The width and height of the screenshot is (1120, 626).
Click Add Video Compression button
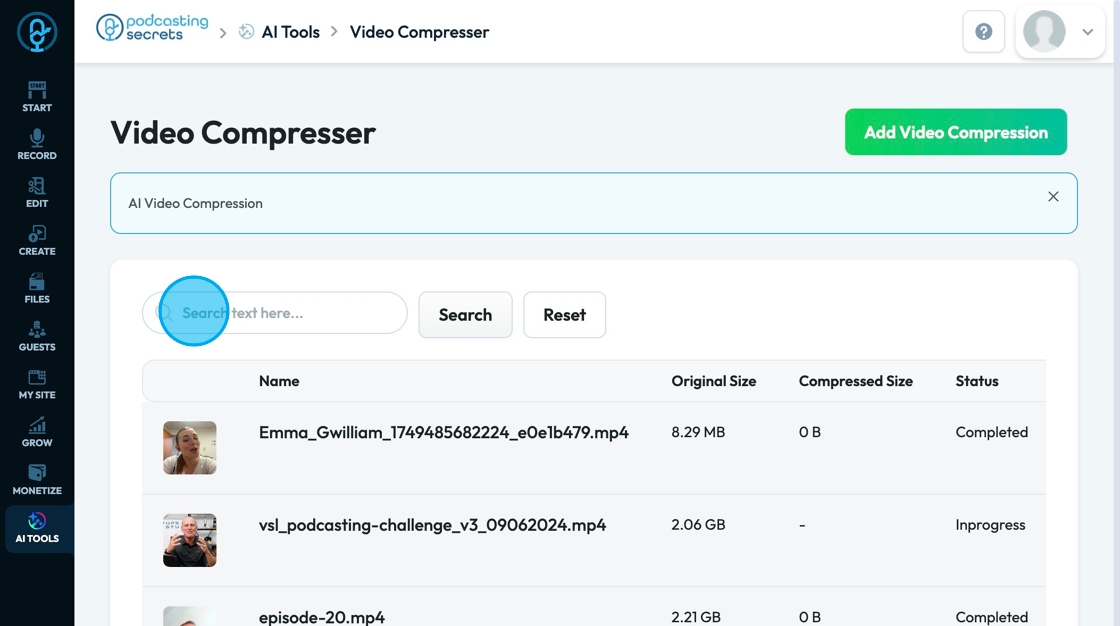pos(955,132)
